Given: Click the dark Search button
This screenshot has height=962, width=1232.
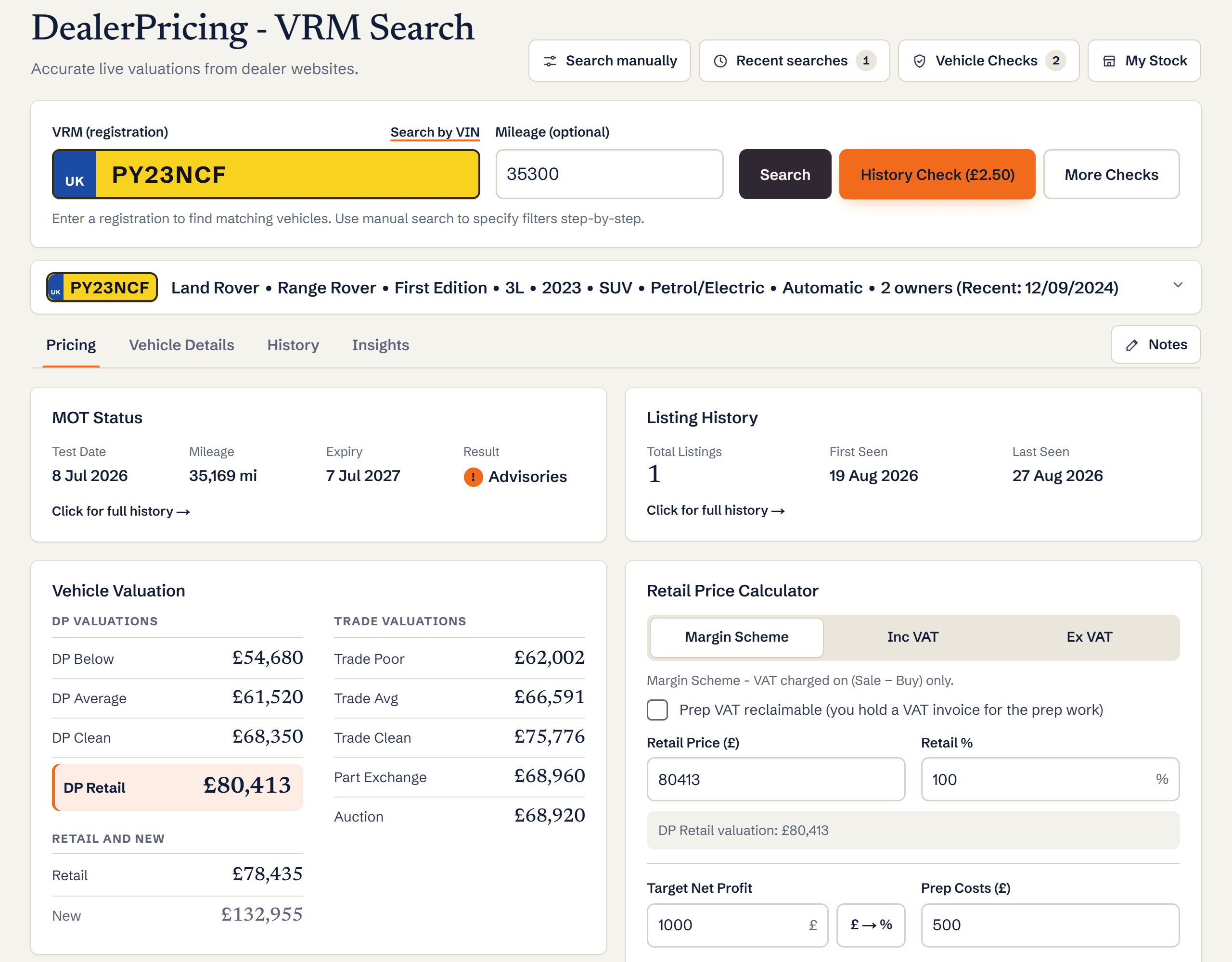Looking at the screenshot, I should (x=784, y=174).
